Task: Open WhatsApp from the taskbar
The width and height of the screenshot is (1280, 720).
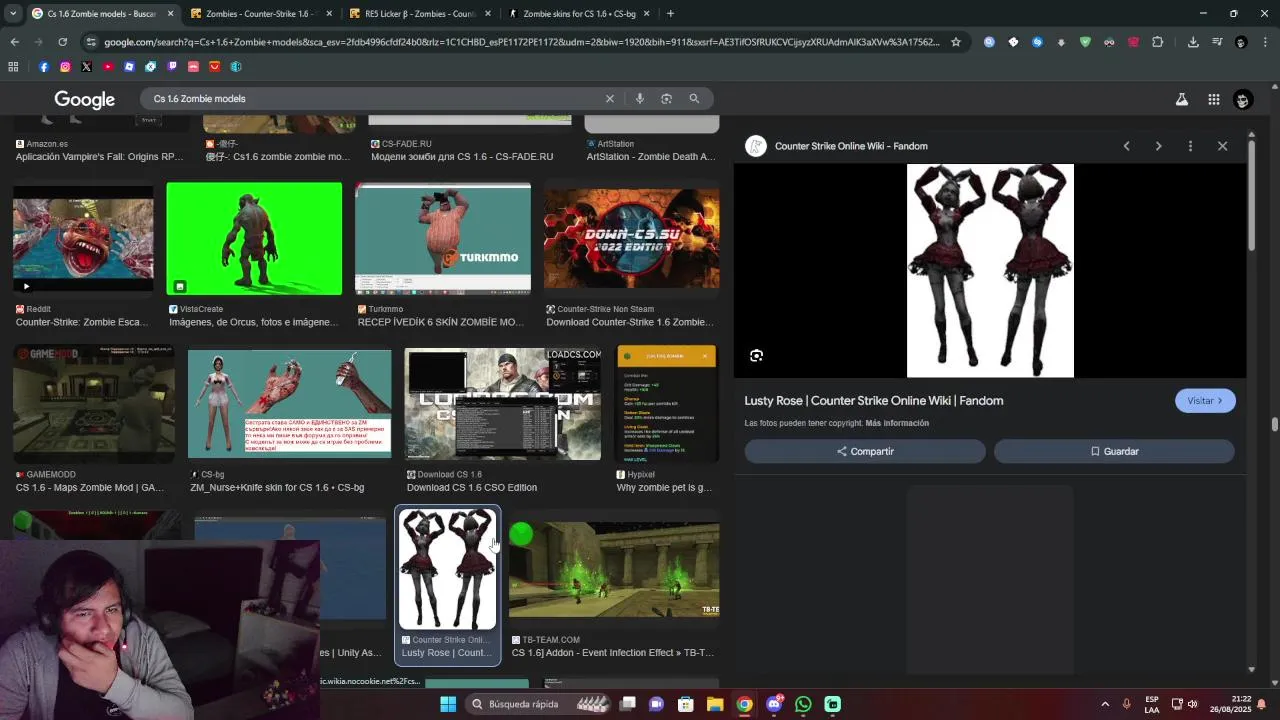Action: click(803, 704)
